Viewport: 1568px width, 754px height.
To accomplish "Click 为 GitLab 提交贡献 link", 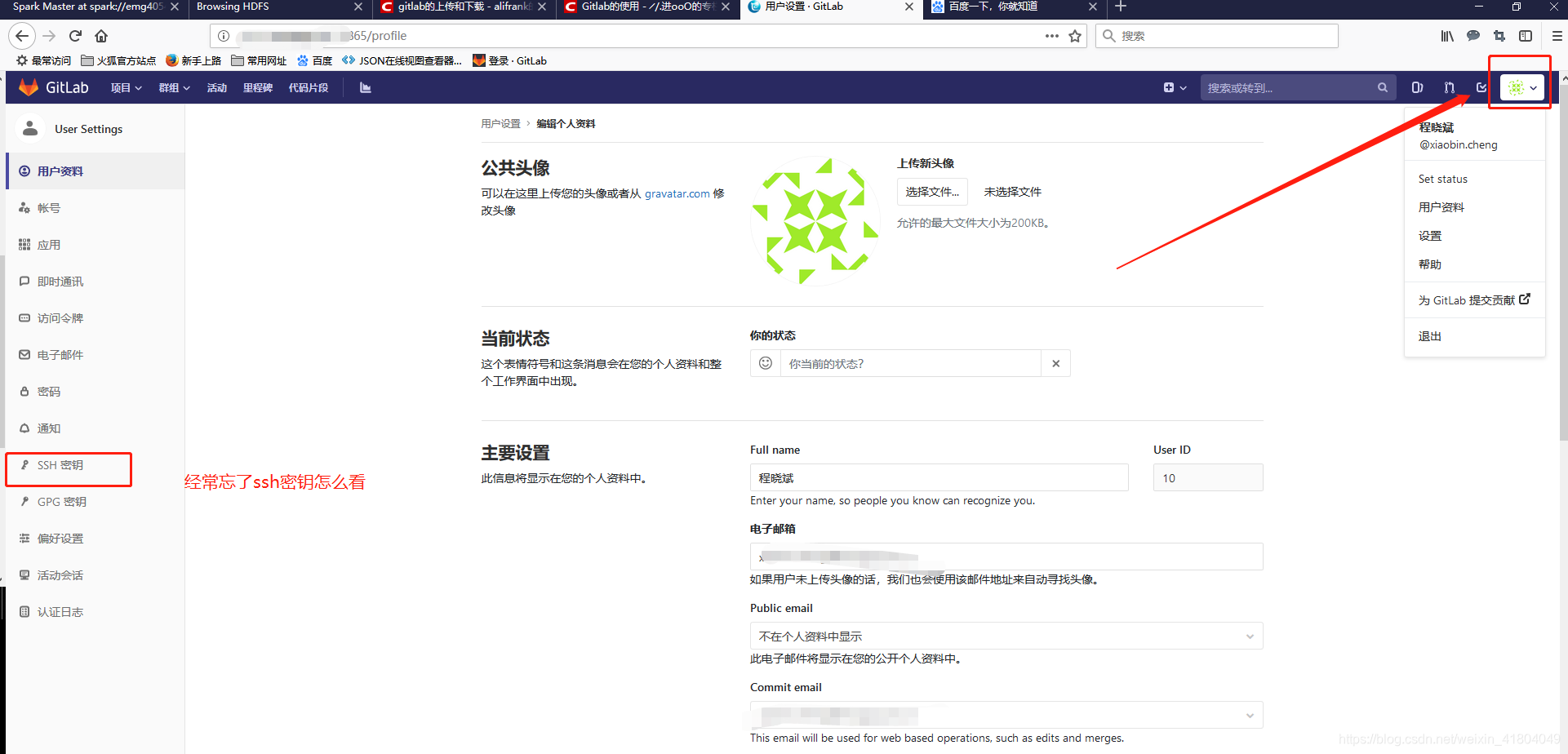I will pyautogui.click(x=1474, y=300).
